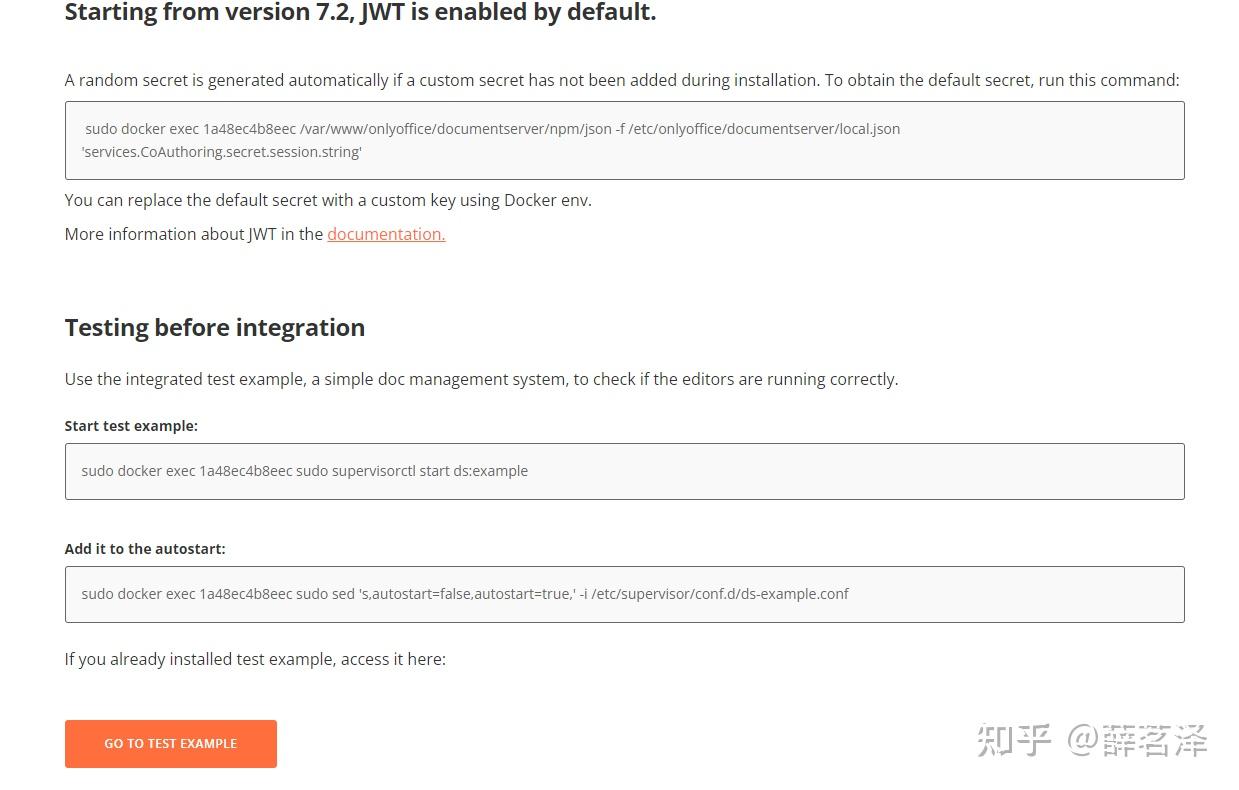Click the 'Add it to the autostart:' label
Image resolution: width=1239 pixels, height=790 pixels.
pos(145,549)
